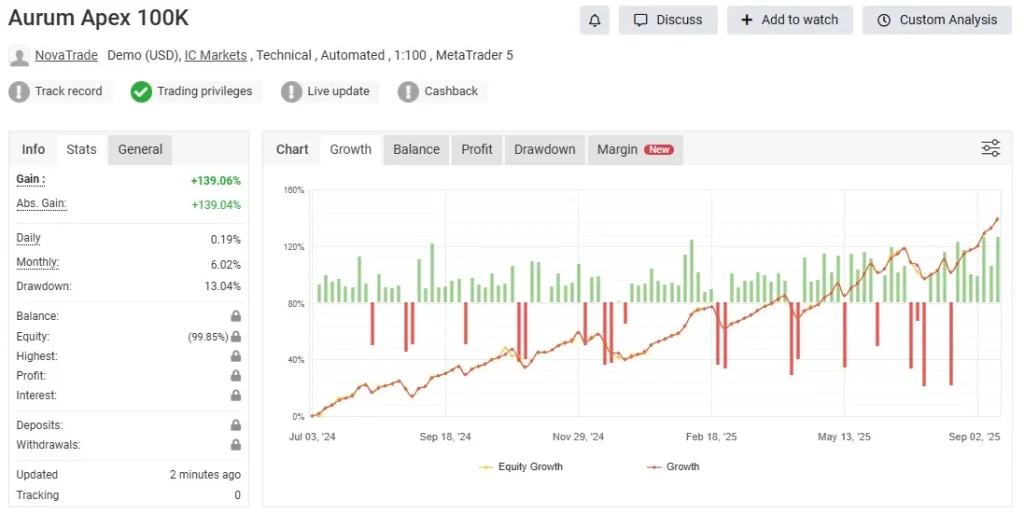The image size is (1024, 514).
Task: Click the '2 minutes ago' updated text
Action: tap(205, 475)
